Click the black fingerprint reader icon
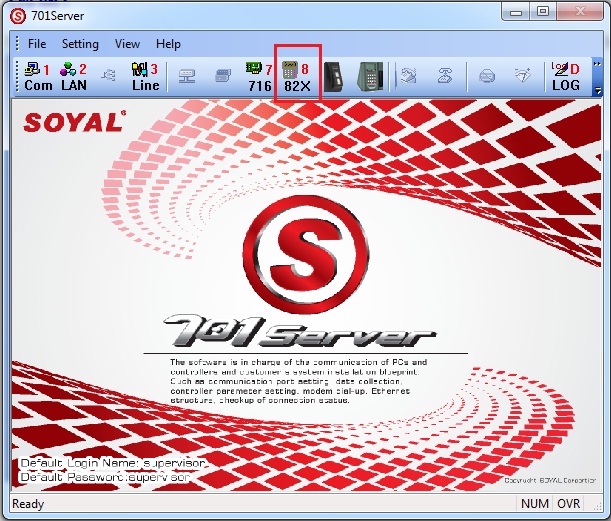The width and height of the screenshot is (611, 521). [x=334, y=76]
